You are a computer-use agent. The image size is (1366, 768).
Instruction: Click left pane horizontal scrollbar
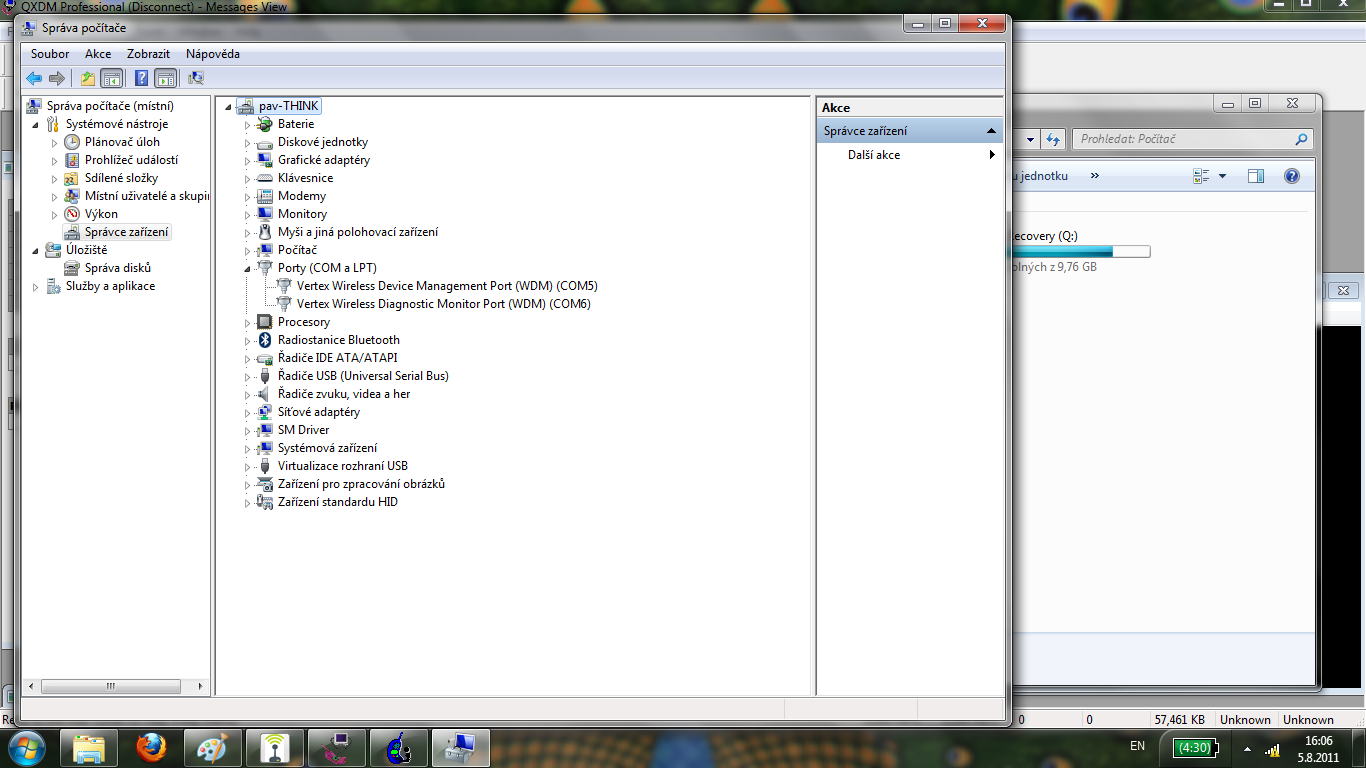[x=110, y=687]
